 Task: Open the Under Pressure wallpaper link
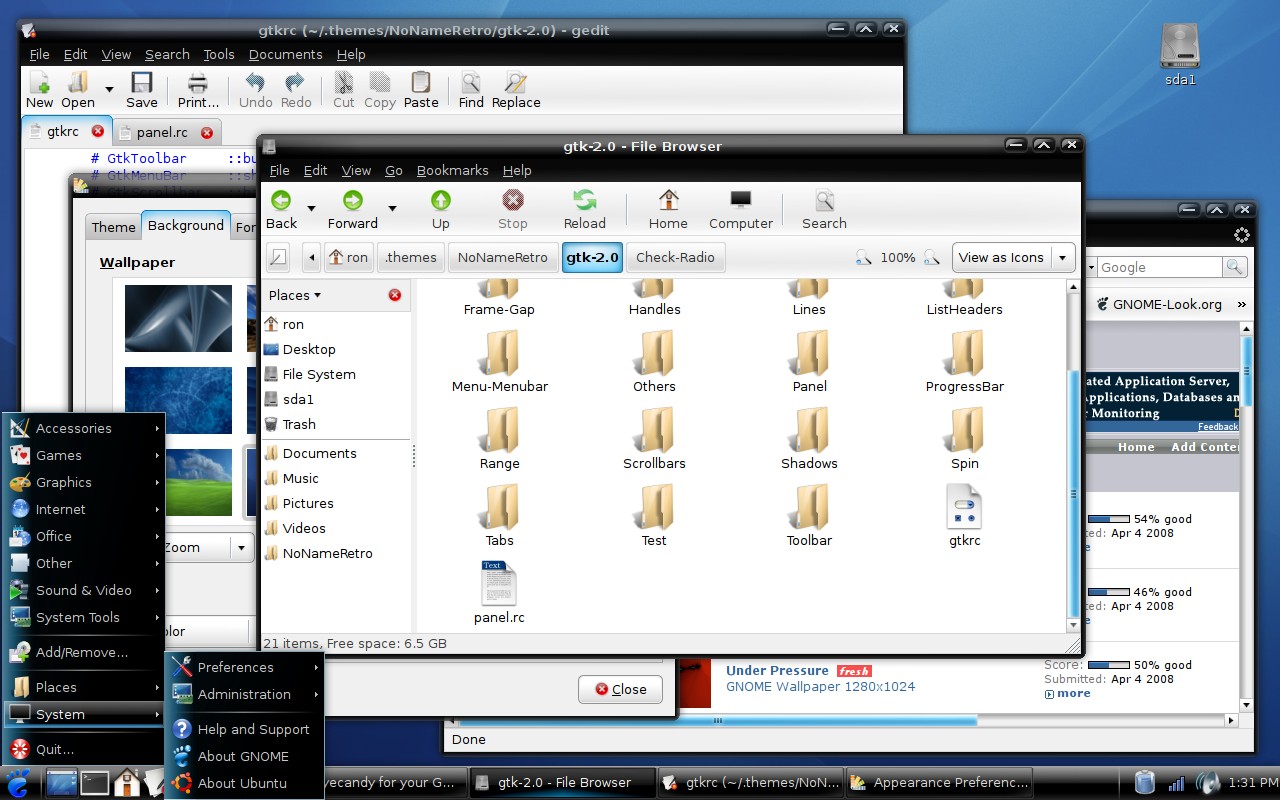pos(777,670)
